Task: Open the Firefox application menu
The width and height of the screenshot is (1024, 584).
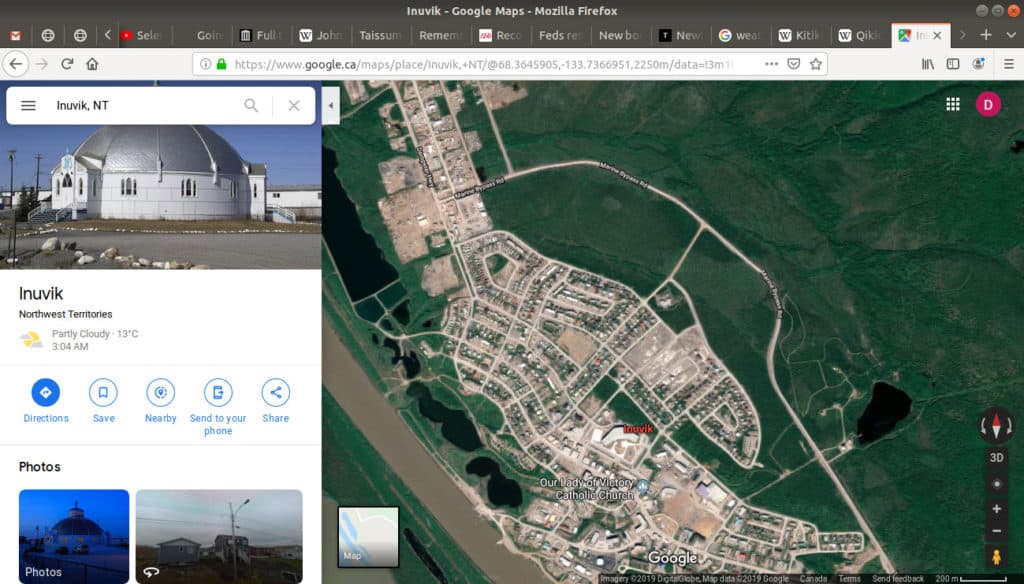Action: pos(1008,64)
